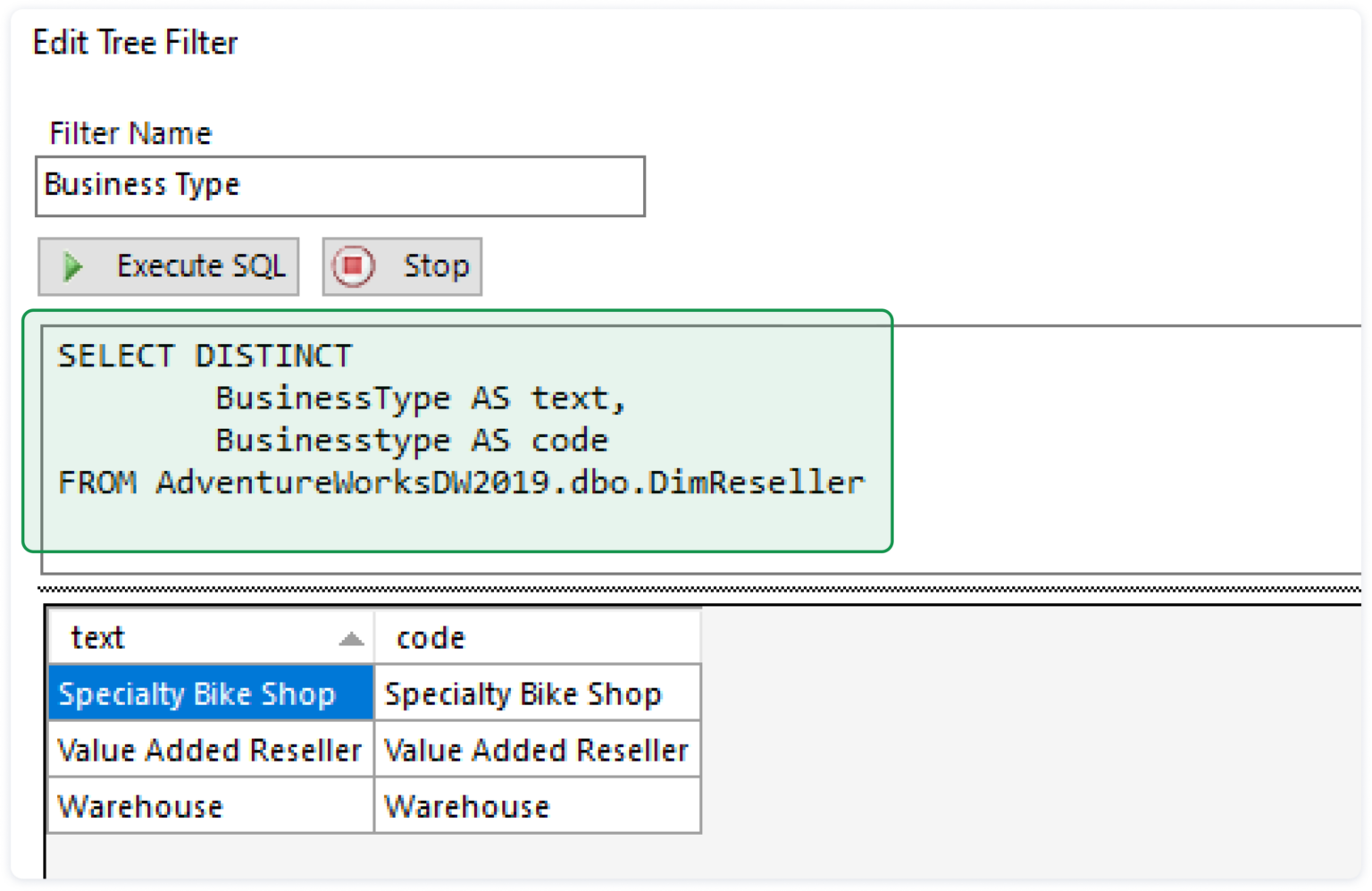Select Warehouse in the text column
Viewport: 1372px width, 891px height.
click(140, 807)
